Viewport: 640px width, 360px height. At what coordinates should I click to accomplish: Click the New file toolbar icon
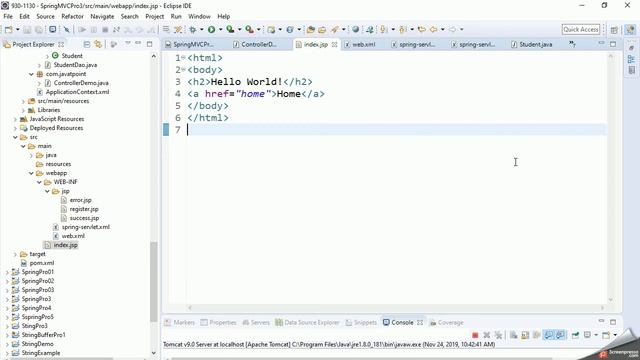coord(8,29)
